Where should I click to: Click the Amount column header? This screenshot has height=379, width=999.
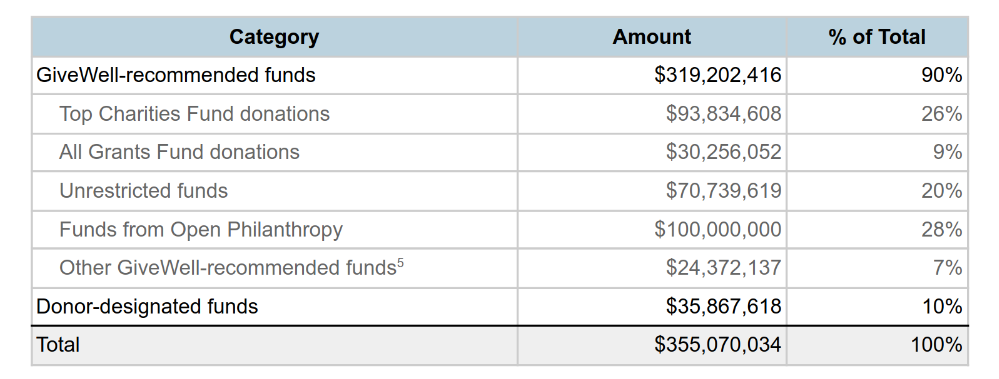[x=652, y=37]
